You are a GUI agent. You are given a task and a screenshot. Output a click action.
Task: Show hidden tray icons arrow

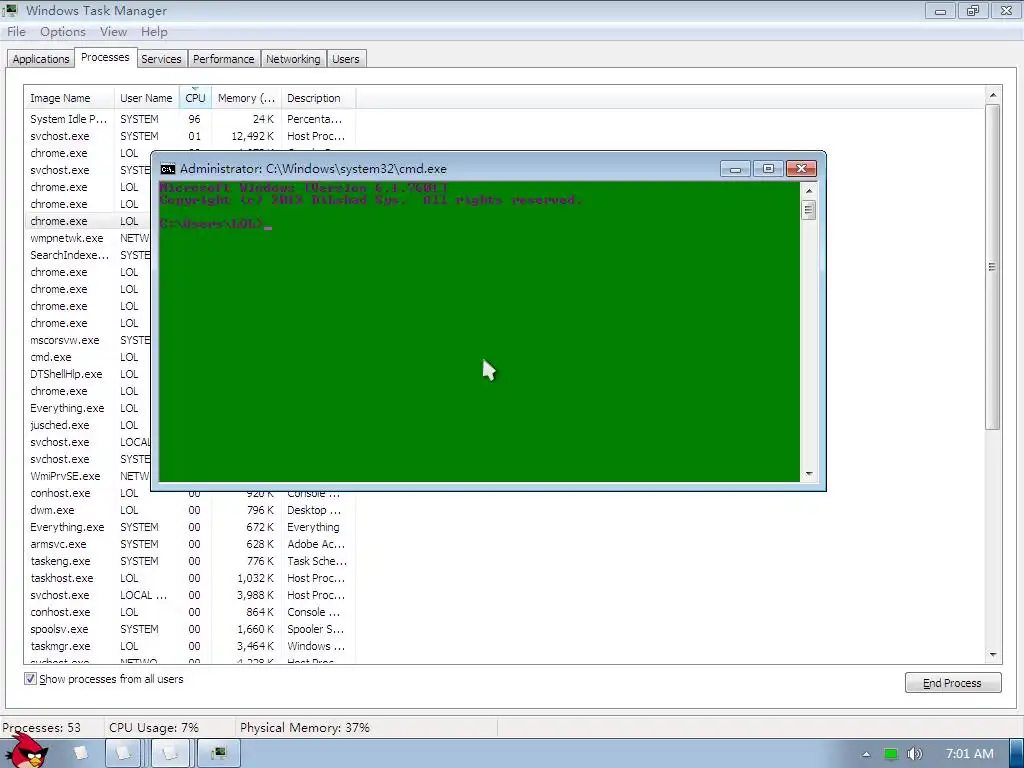pyautogui.click(x=866, y=754)
